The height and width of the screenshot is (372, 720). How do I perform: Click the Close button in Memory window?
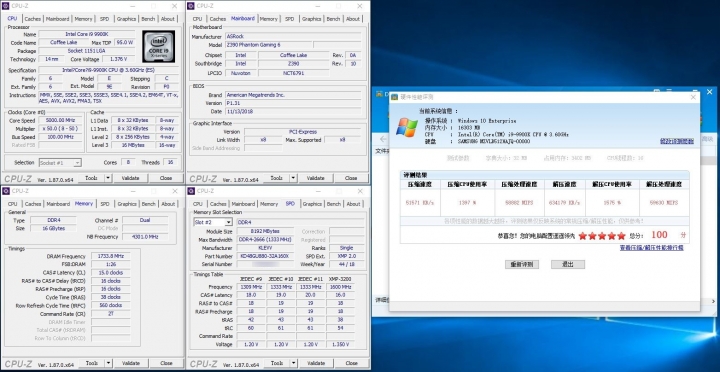click(x=166, y=363)
